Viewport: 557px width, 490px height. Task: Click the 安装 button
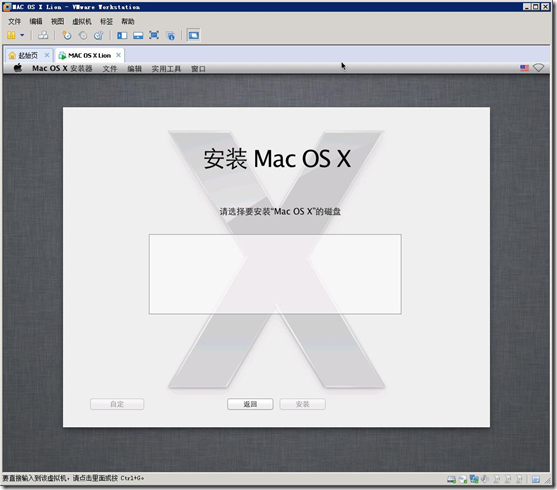pyautogui.click(x=302, y=404)
